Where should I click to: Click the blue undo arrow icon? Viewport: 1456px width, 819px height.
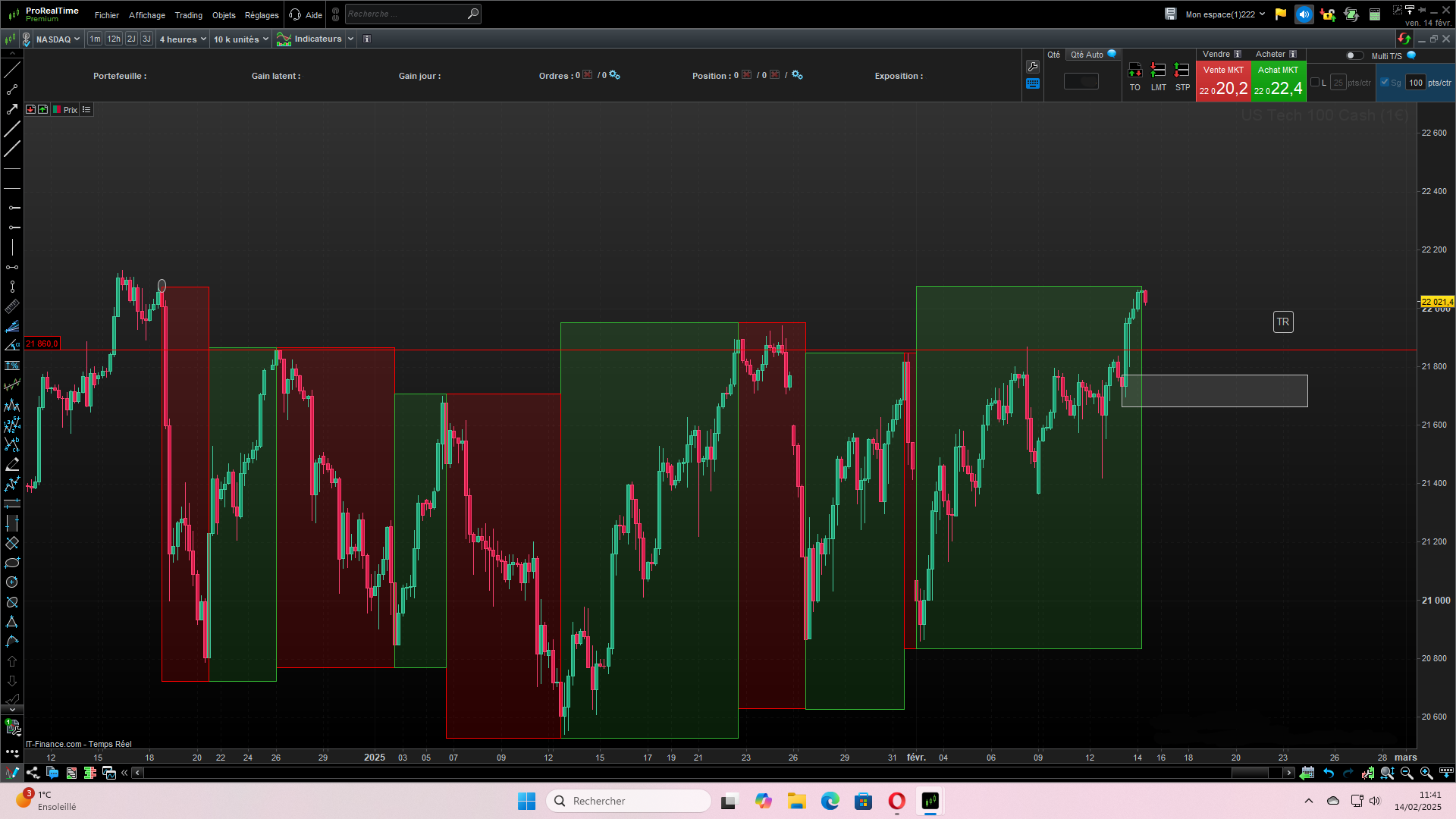[1329, 773]
